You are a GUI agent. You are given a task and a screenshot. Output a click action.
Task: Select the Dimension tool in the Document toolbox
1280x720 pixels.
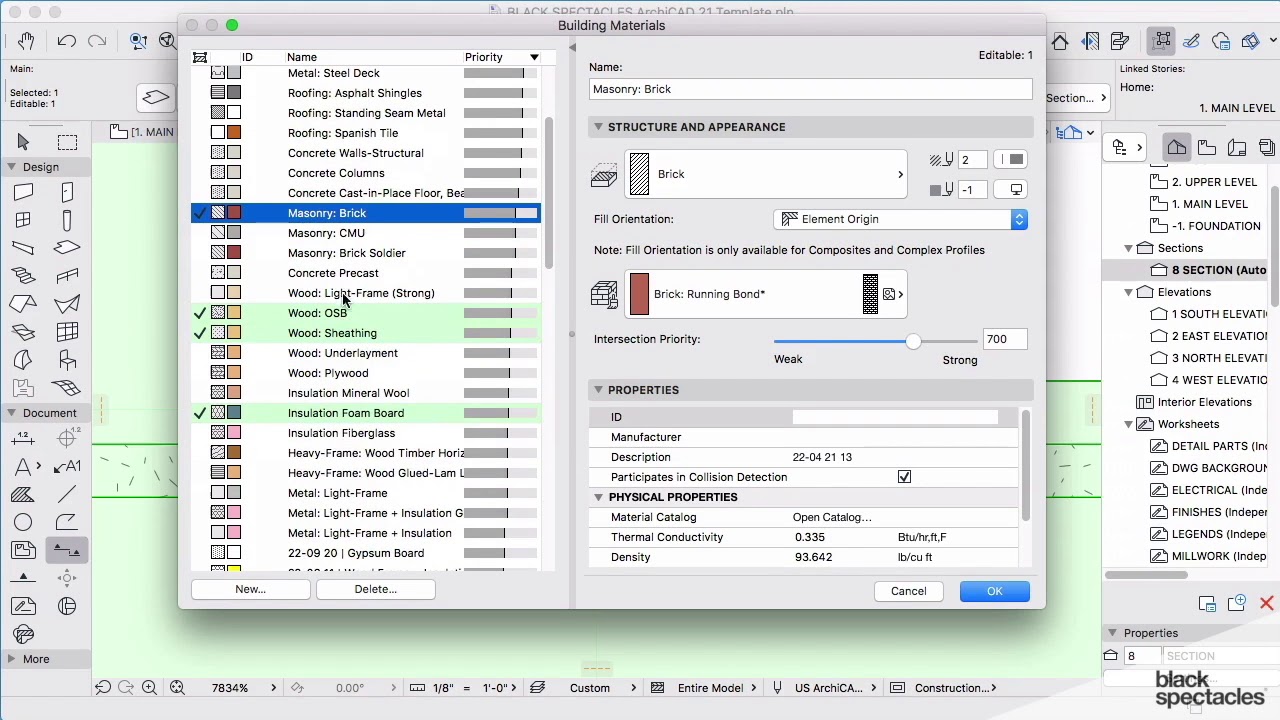tap(24, 438)
